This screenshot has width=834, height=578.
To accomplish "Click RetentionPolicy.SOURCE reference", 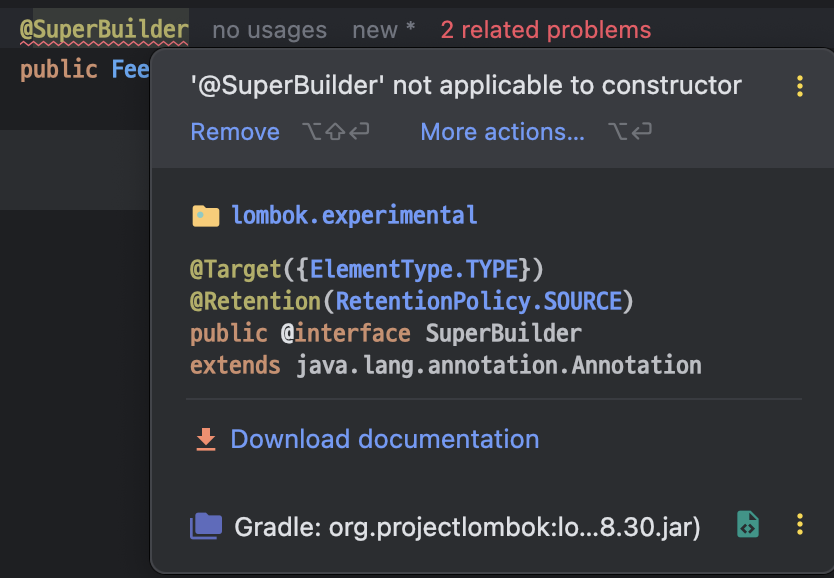I will (479, 301).
